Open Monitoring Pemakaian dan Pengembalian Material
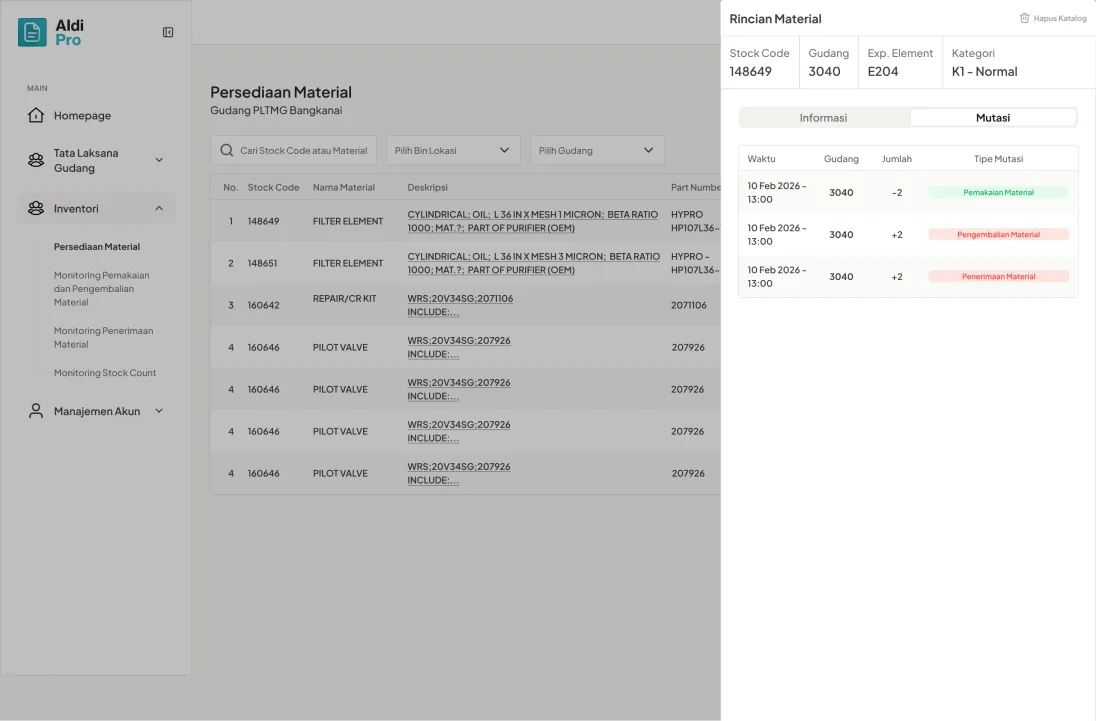This screenshot has height=721, width=1096. pyautogui.click(x=102, y=289)
